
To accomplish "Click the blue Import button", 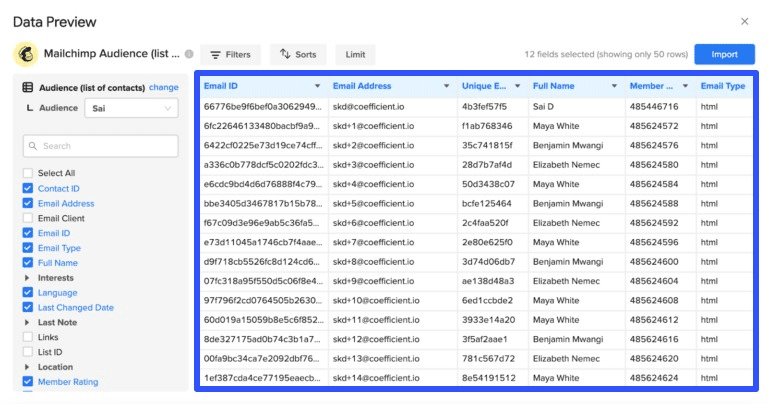I will [724, 54].
